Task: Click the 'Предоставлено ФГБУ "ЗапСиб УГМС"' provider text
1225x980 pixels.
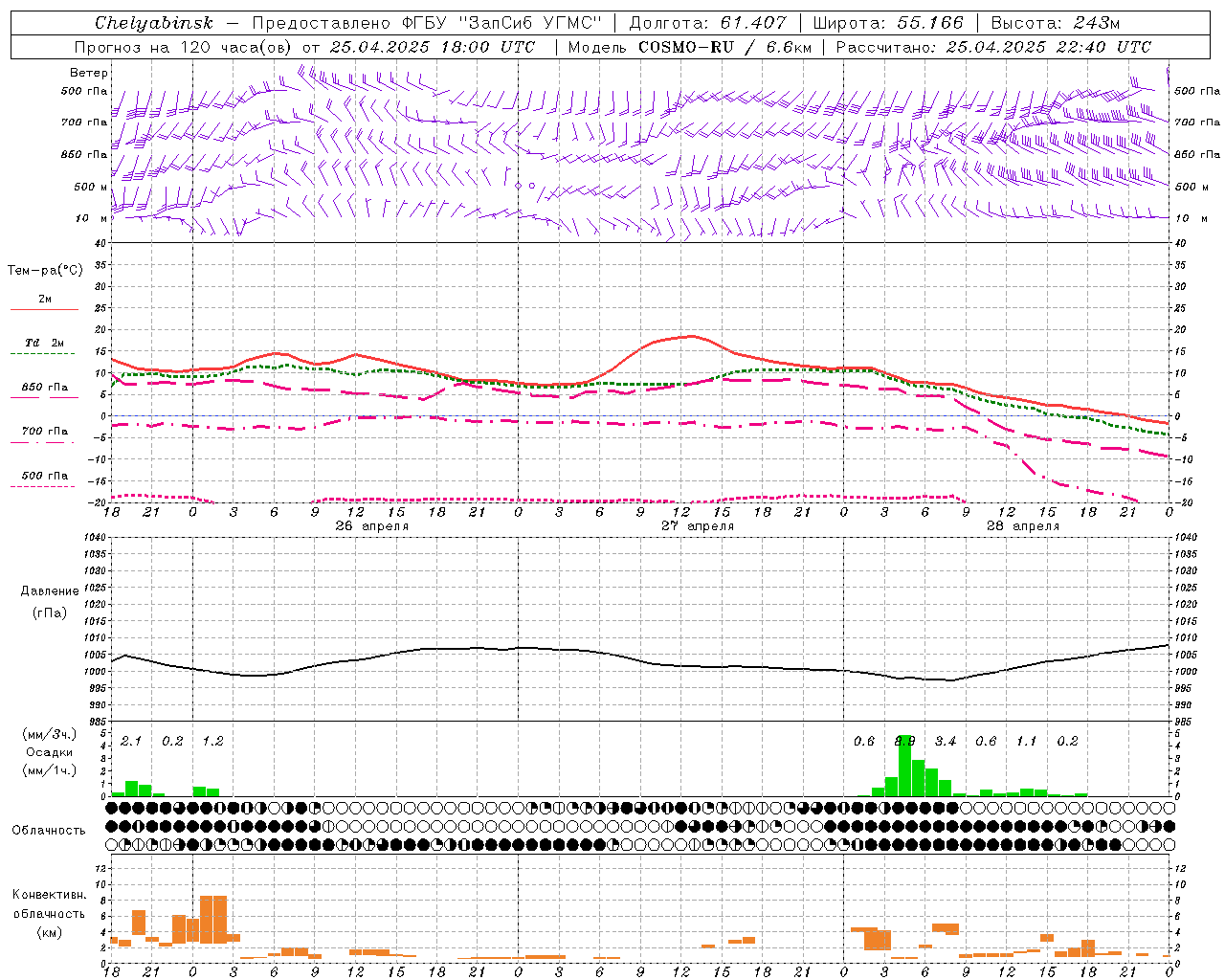Action: tap(427, 23)
